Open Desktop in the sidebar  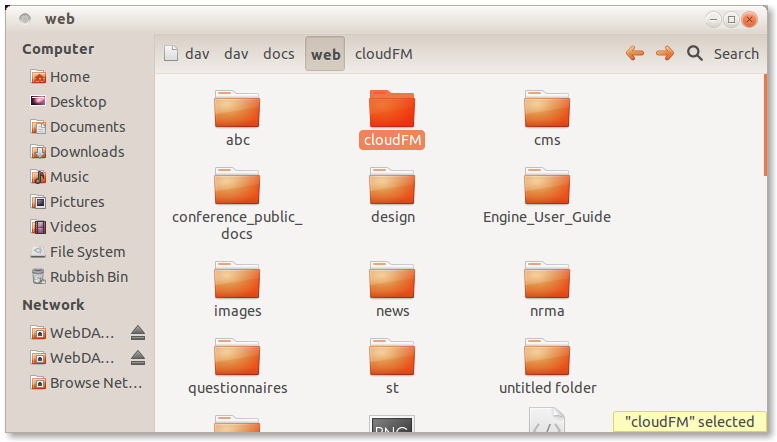(x=68, y=102)
